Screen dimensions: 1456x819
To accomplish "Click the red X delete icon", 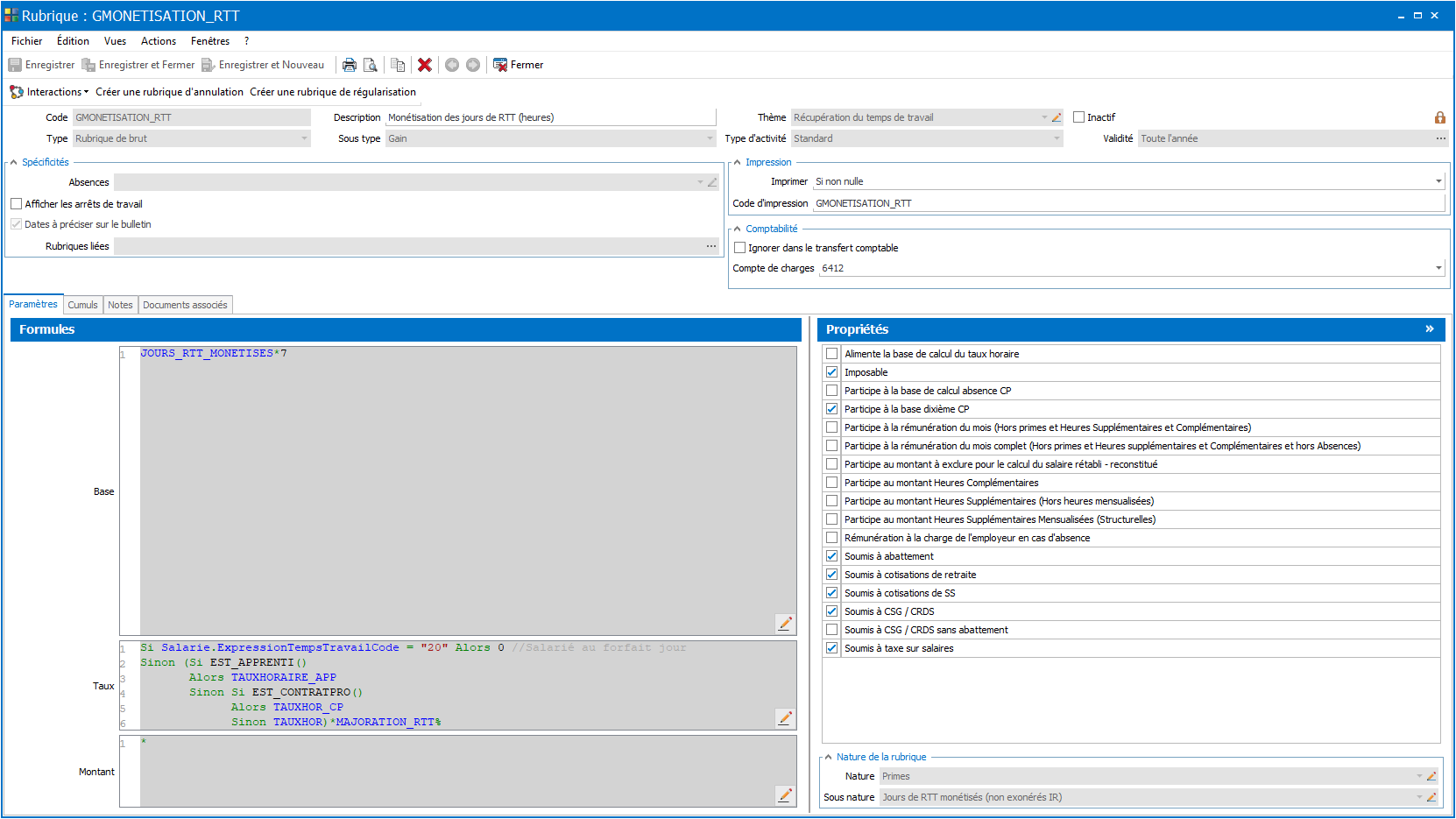I will point(425,65).
